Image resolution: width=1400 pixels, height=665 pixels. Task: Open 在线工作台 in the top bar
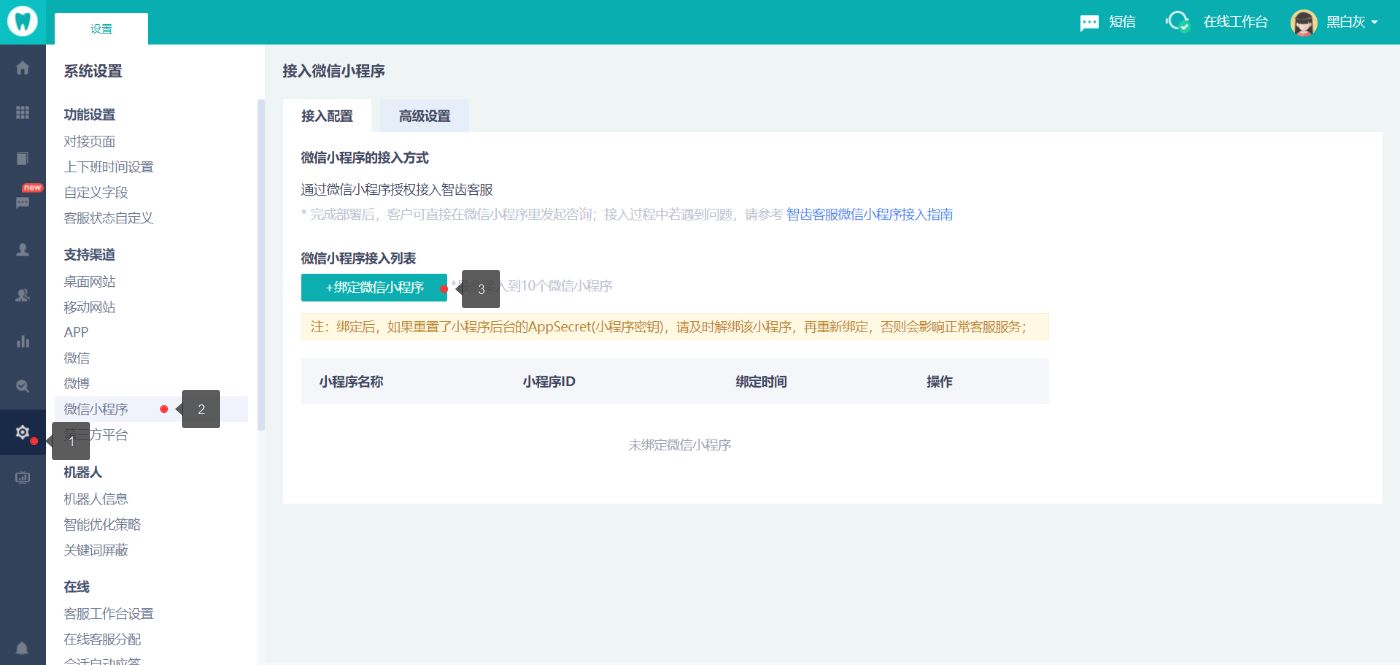1235,22
